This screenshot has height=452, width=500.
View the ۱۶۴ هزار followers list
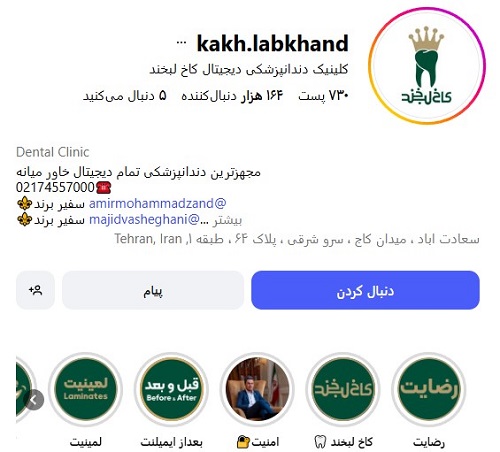coord(232,96)
